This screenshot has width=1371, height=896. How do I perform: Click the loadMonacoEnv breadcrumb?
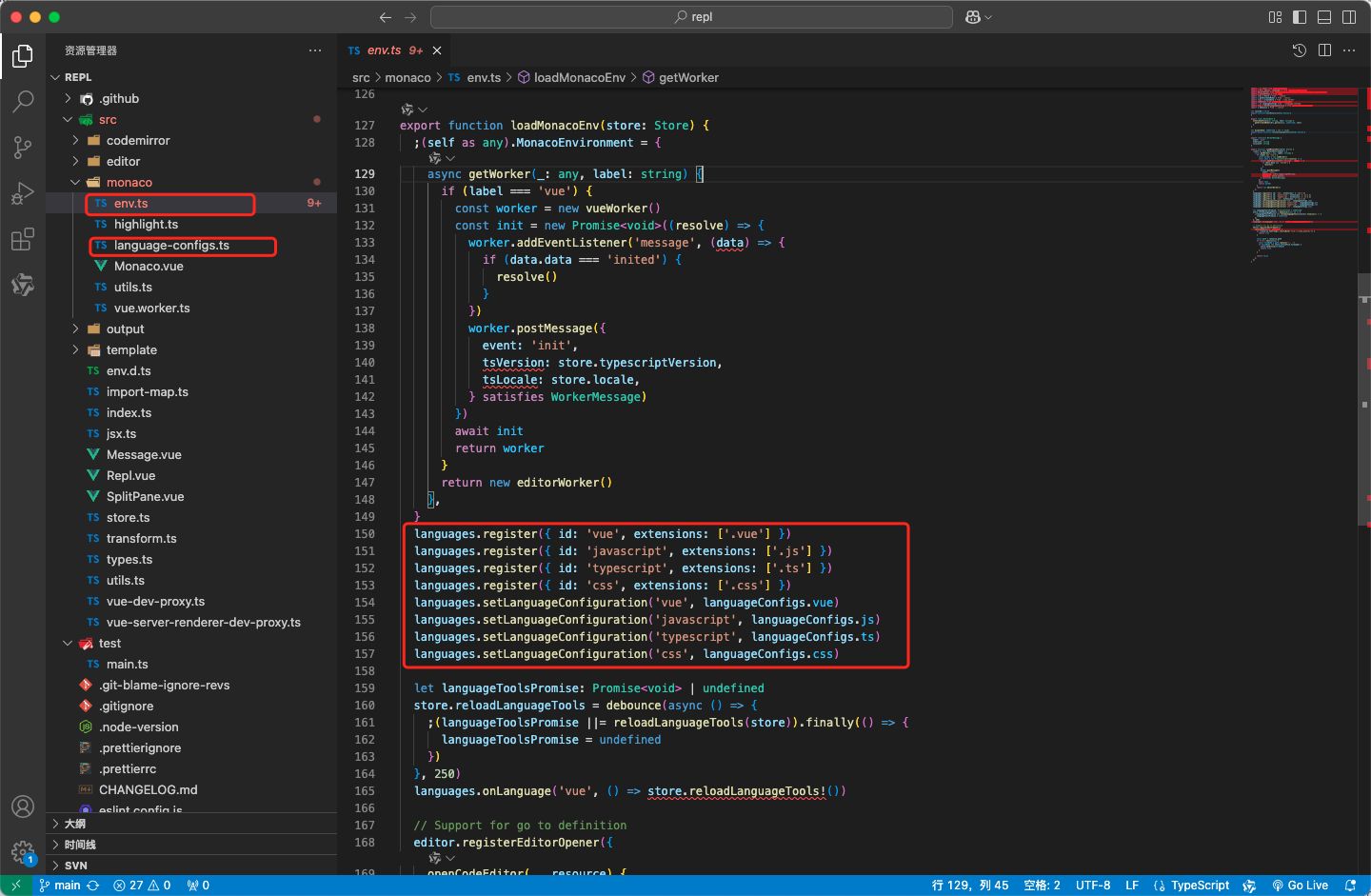click(x=571, y=77)
